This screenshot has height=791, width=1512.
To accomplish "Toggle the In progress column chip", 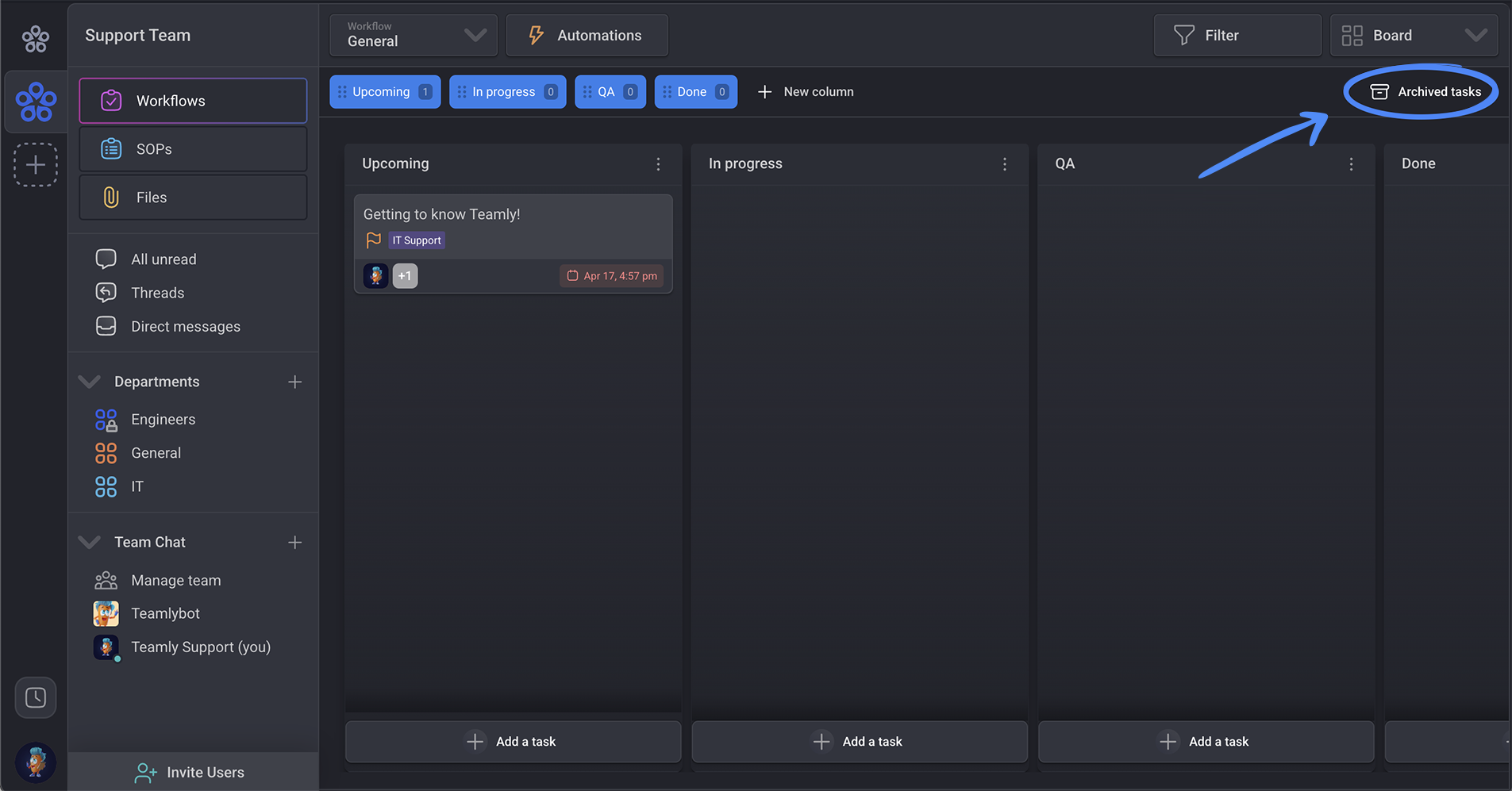I will point(507,92).
